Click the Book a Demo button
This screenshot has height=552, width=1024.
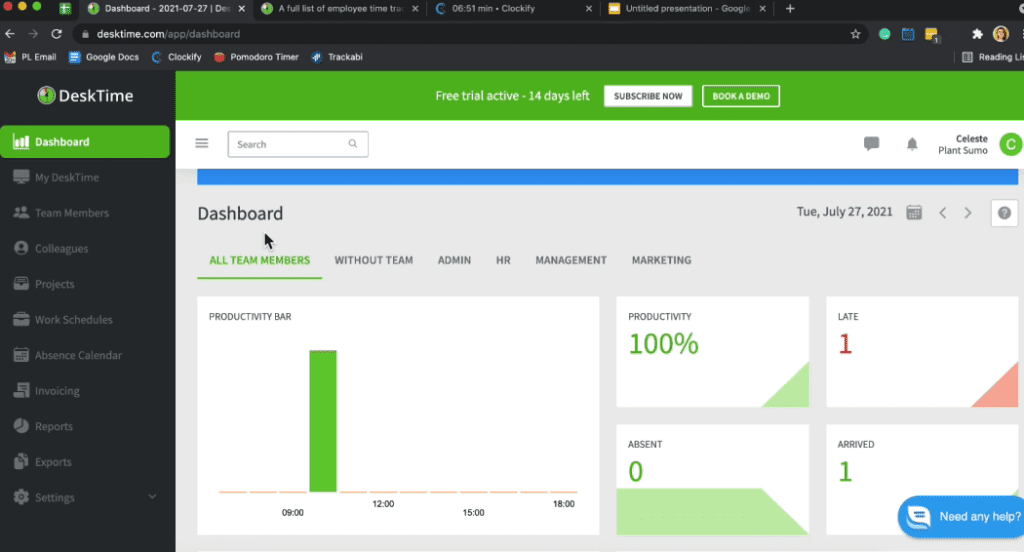[740, 96]
